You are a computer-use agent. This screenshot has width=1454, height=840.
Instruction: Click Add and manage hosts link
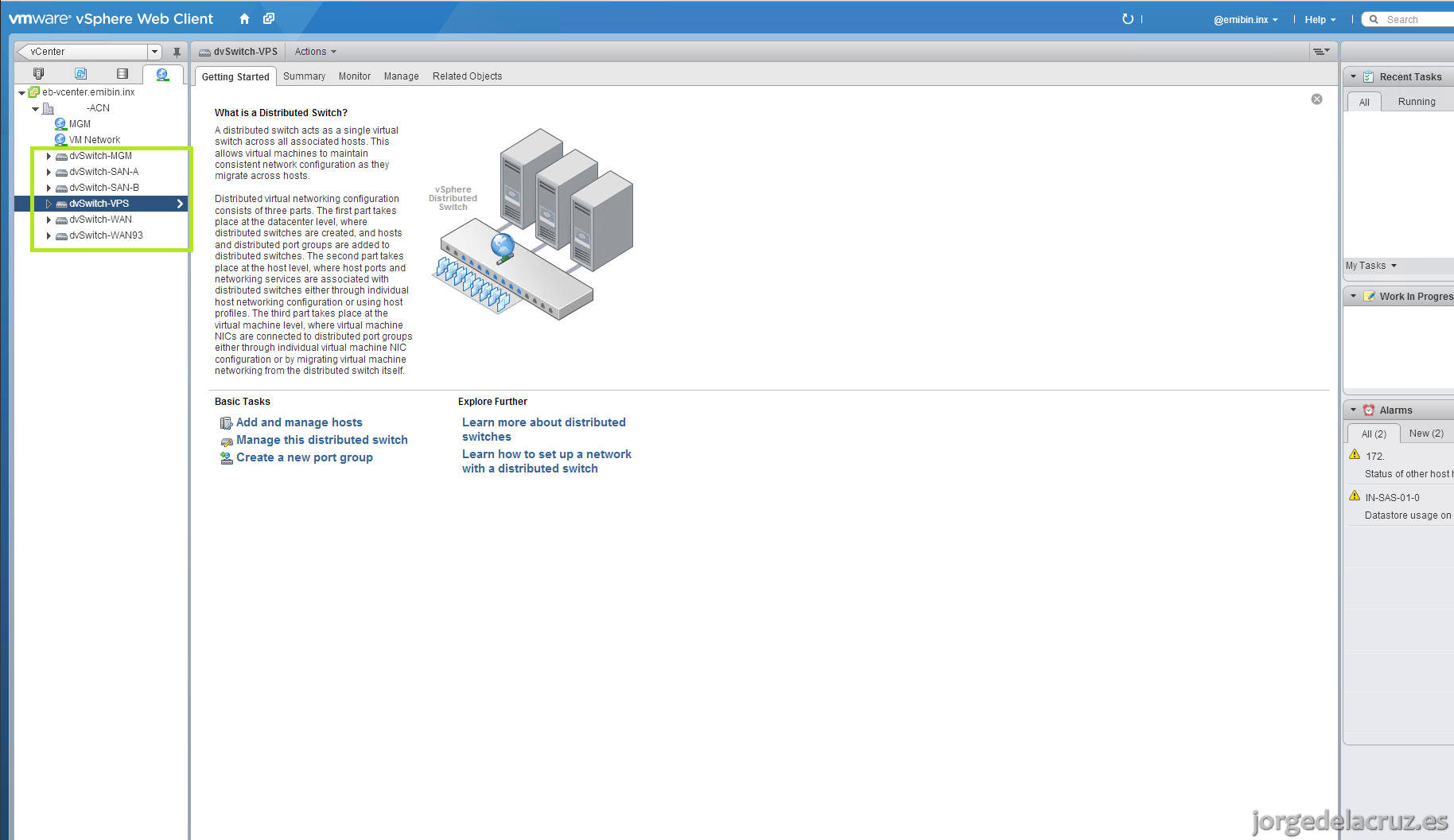pos(299,422)
